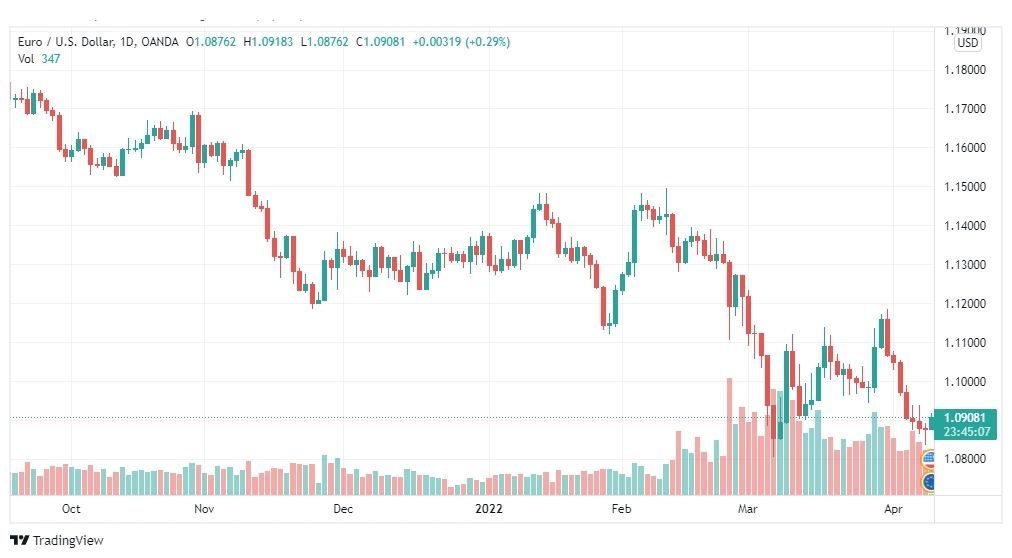Click the US flag economic event icon
The height and width of the screenshot is (558, 1012).
point(927,459)
